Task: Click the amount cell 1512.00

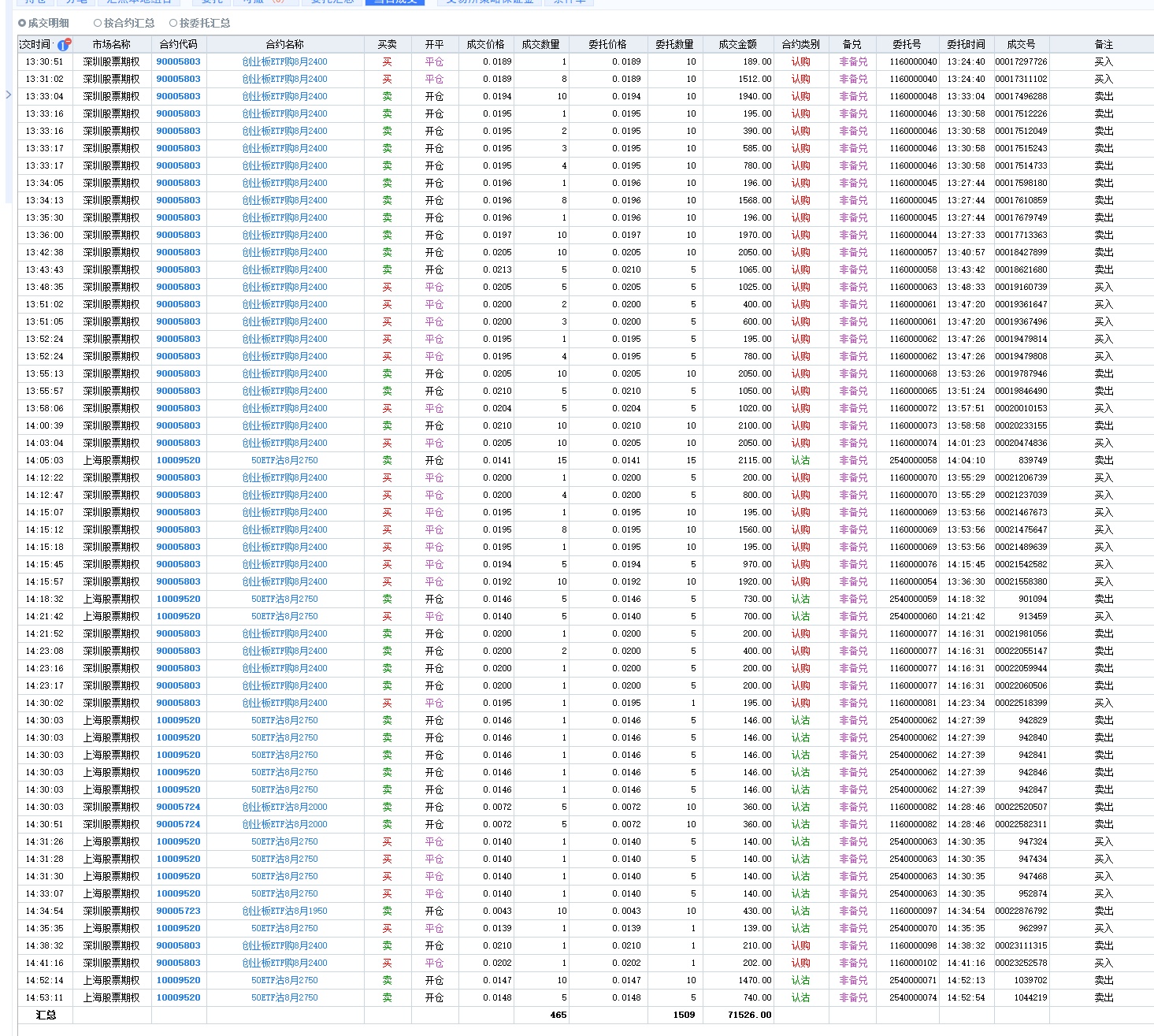Action: coord(755,79)
